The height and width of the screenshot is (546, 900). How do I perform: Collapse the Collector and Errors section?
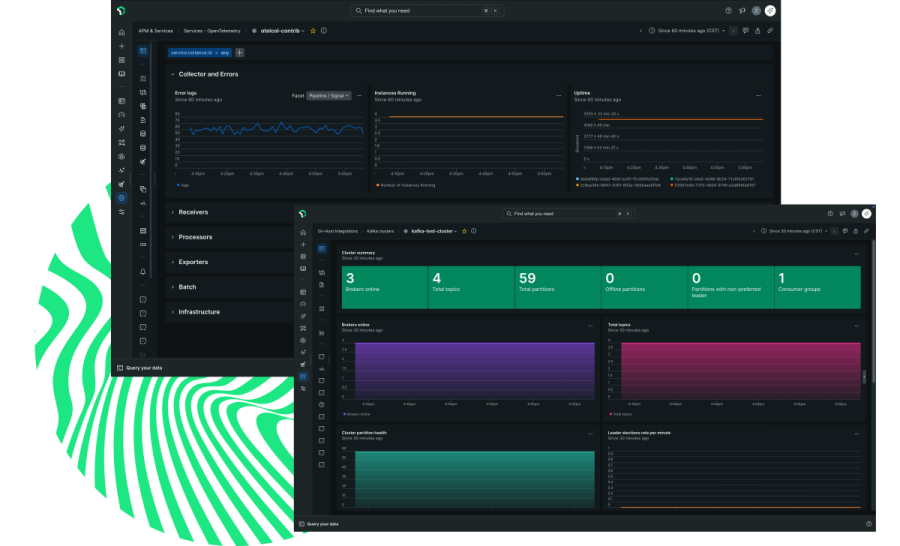point(207,74)
